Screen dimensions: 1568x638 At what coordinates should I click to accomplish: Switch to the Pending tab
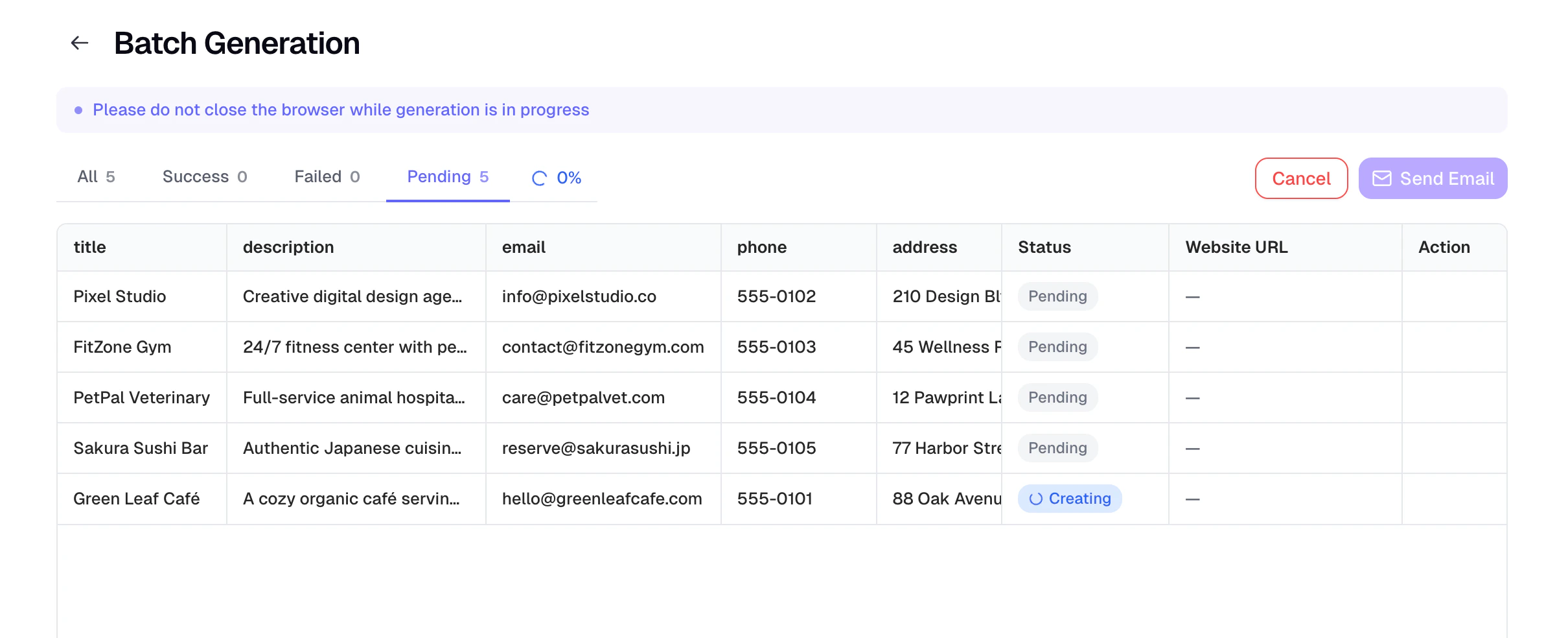click(x=447, y=176)
